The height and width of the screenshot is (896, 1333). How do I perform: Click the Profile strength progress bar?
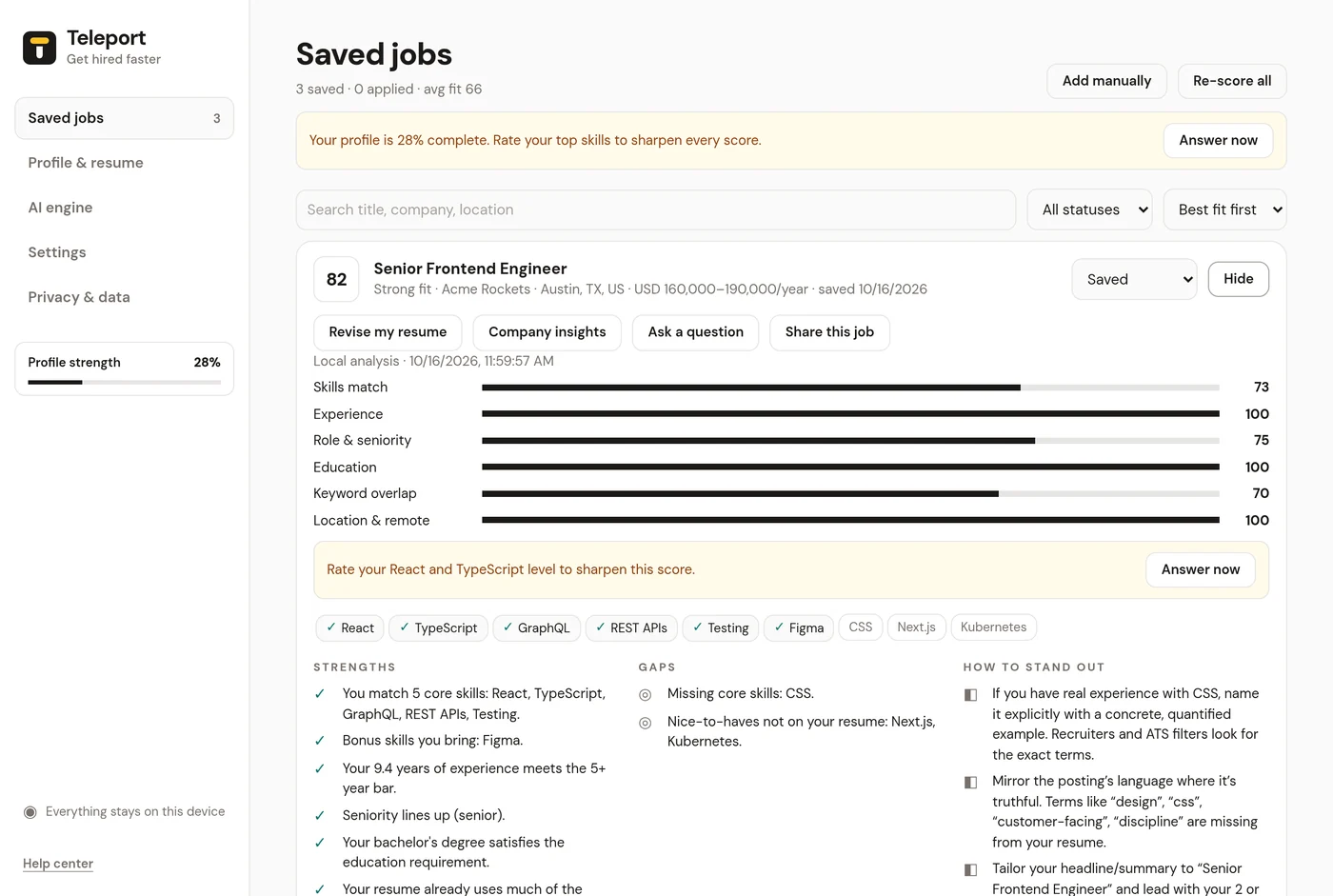(x=124, y=382)
